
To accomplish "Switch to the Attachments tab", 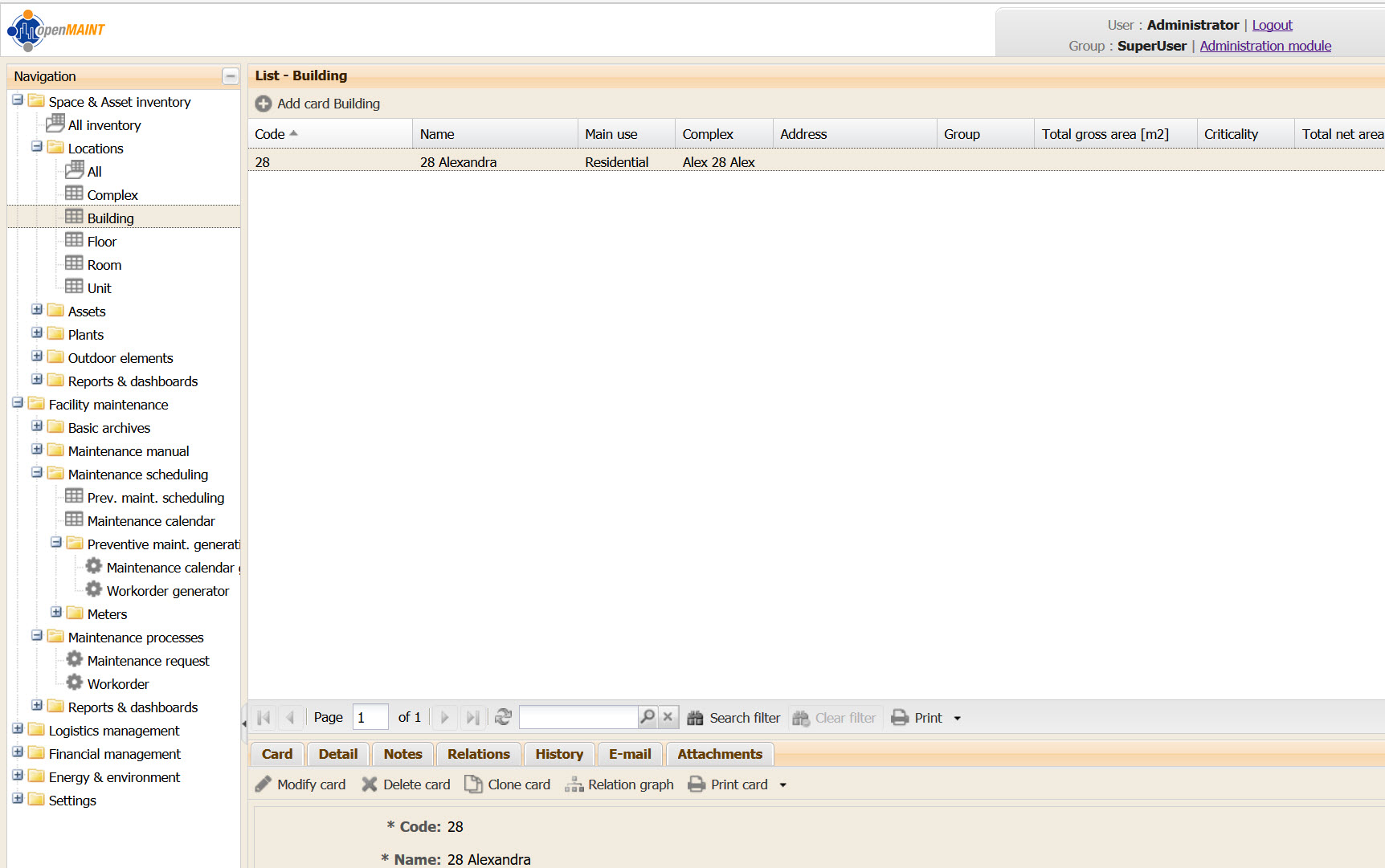I will click(x=719, y=754).
